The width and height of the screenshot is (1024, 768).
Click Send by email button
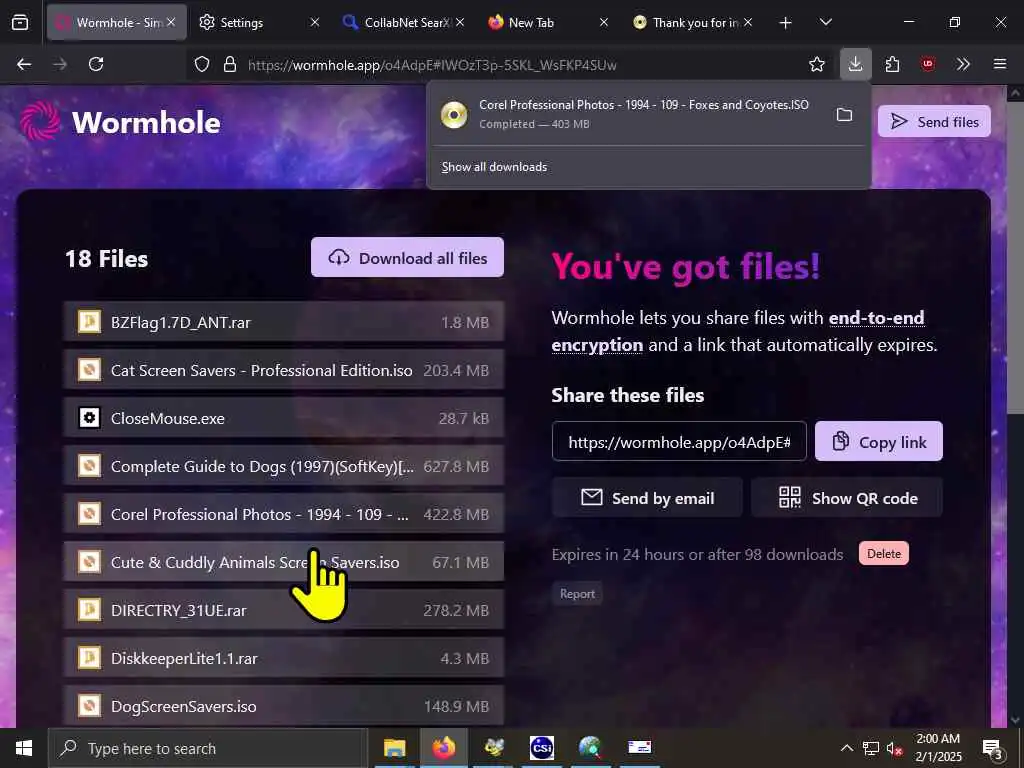coord(647,498)
